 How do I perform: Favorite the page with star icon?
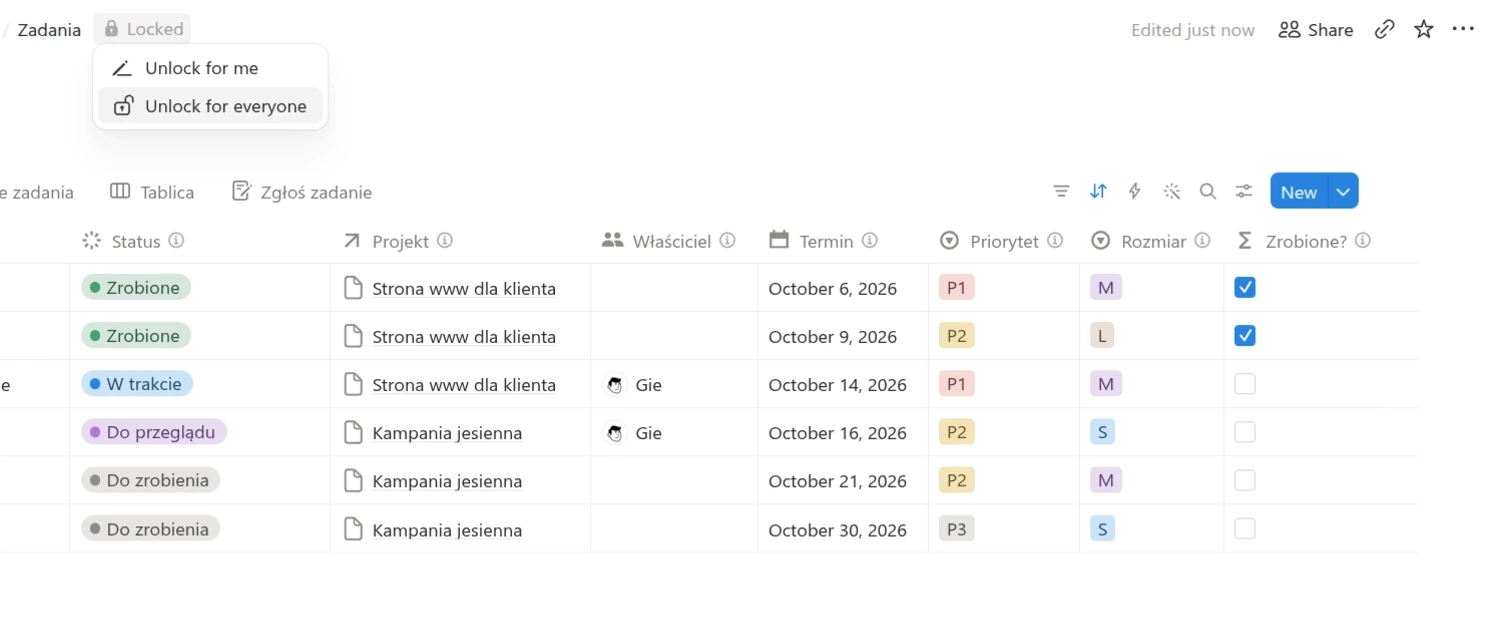pos(1424,29)
